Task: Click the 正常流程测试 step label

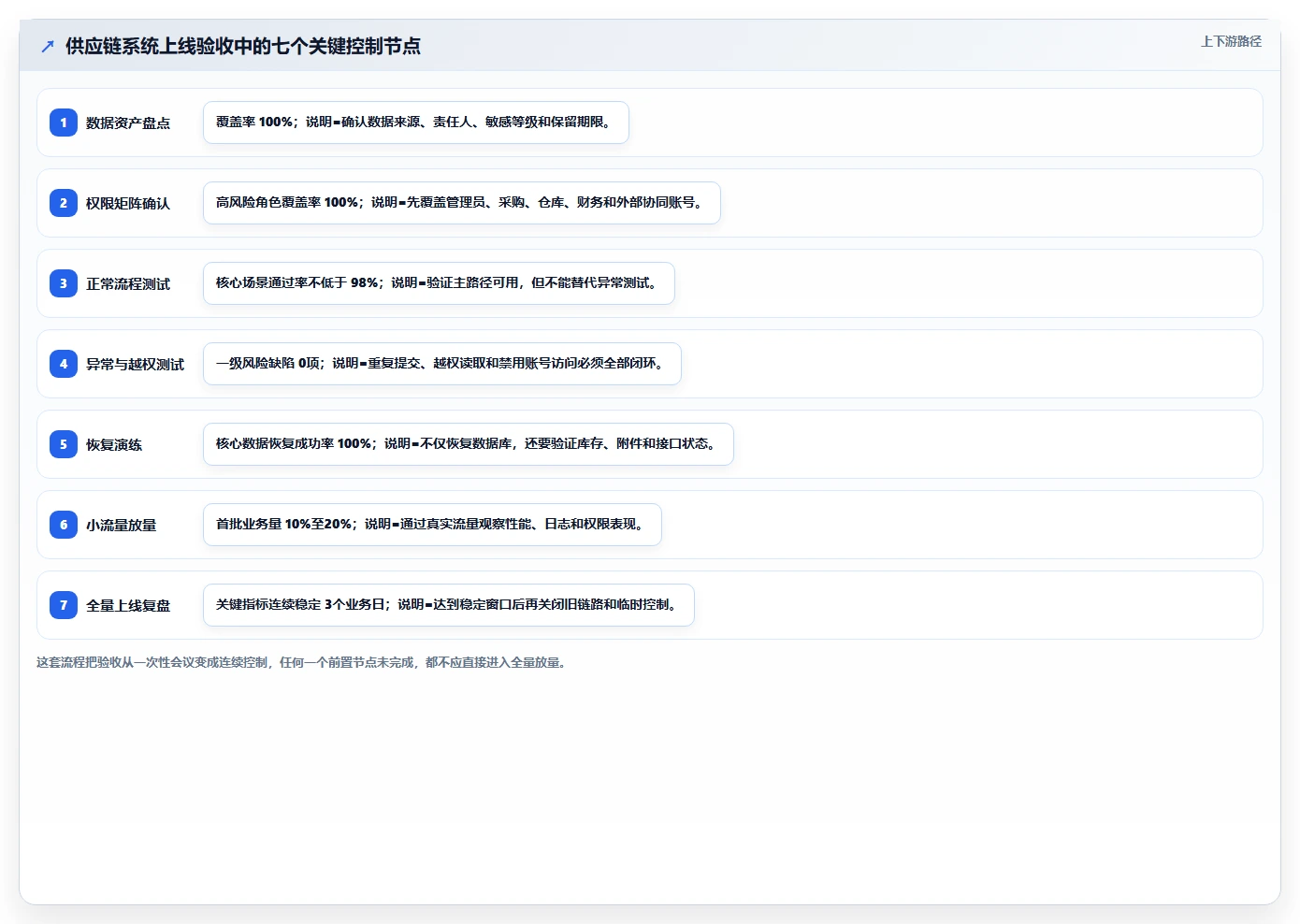Action: (128, 283)
